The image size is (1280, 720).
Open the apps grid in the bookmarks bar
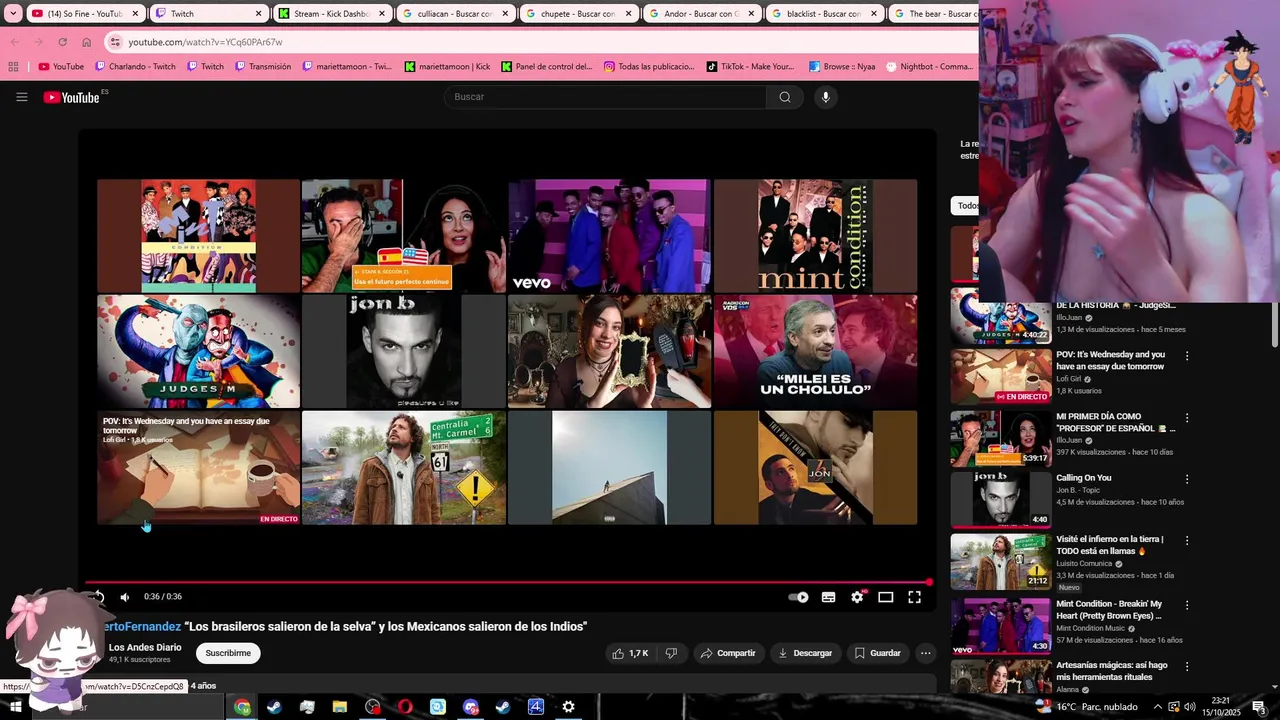tap(13, 67)
